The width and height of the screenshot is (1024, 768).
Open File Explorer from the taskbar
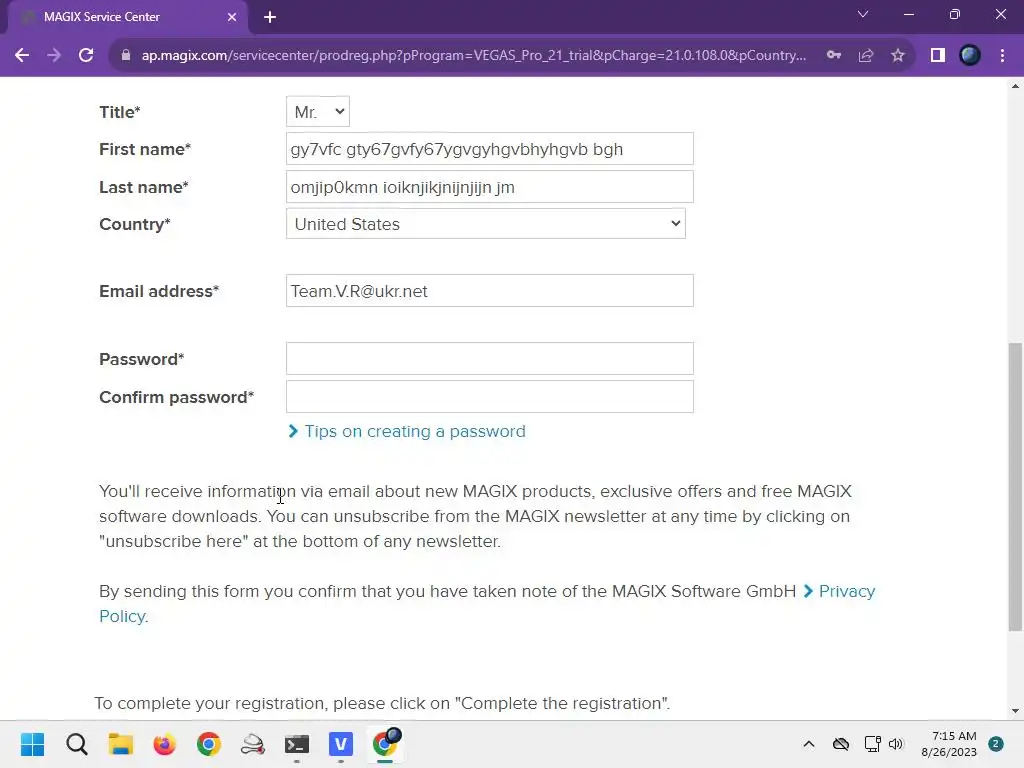click(x=121, y=744)
